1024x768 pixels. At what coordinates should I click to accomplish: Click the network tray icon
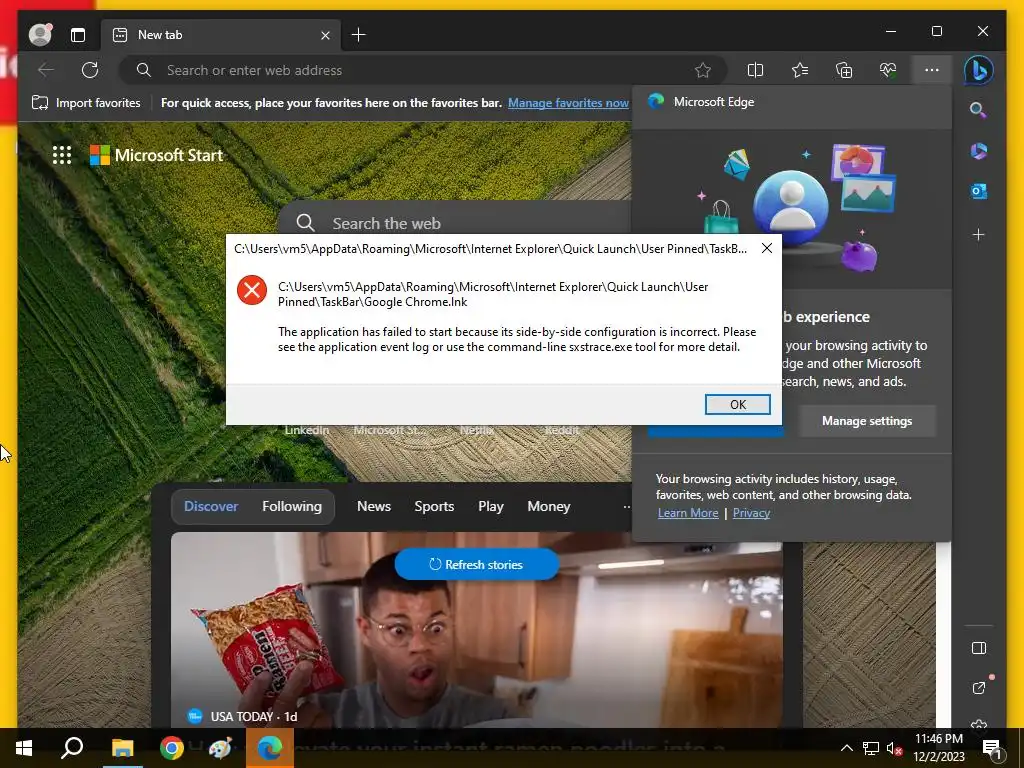[871, 748]
